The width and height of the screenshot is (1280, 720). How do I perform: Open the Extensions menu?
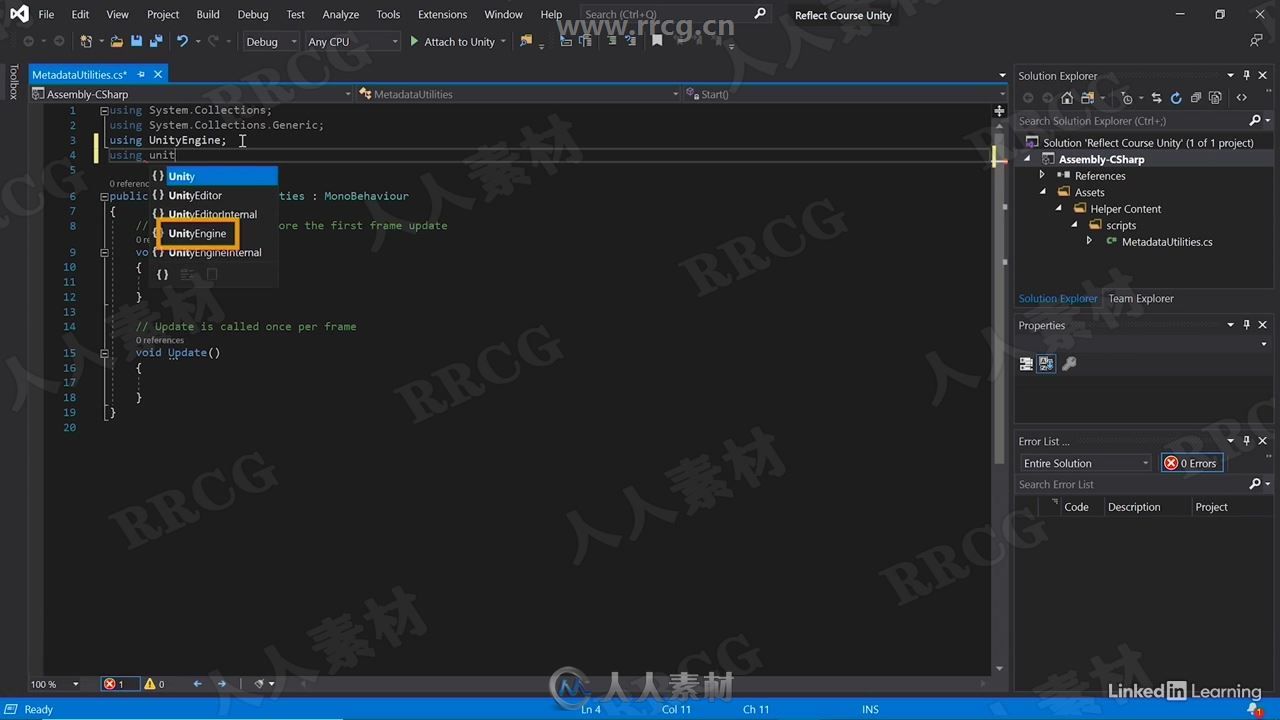442,14
